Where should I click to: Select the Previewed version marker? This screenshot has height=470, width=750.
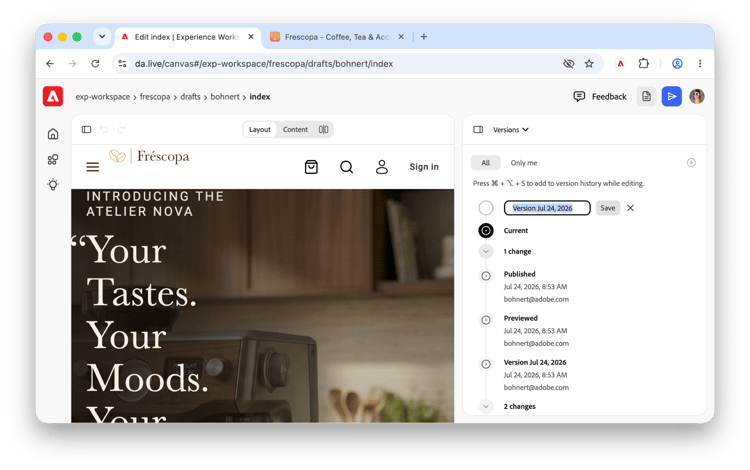(486, 320)
